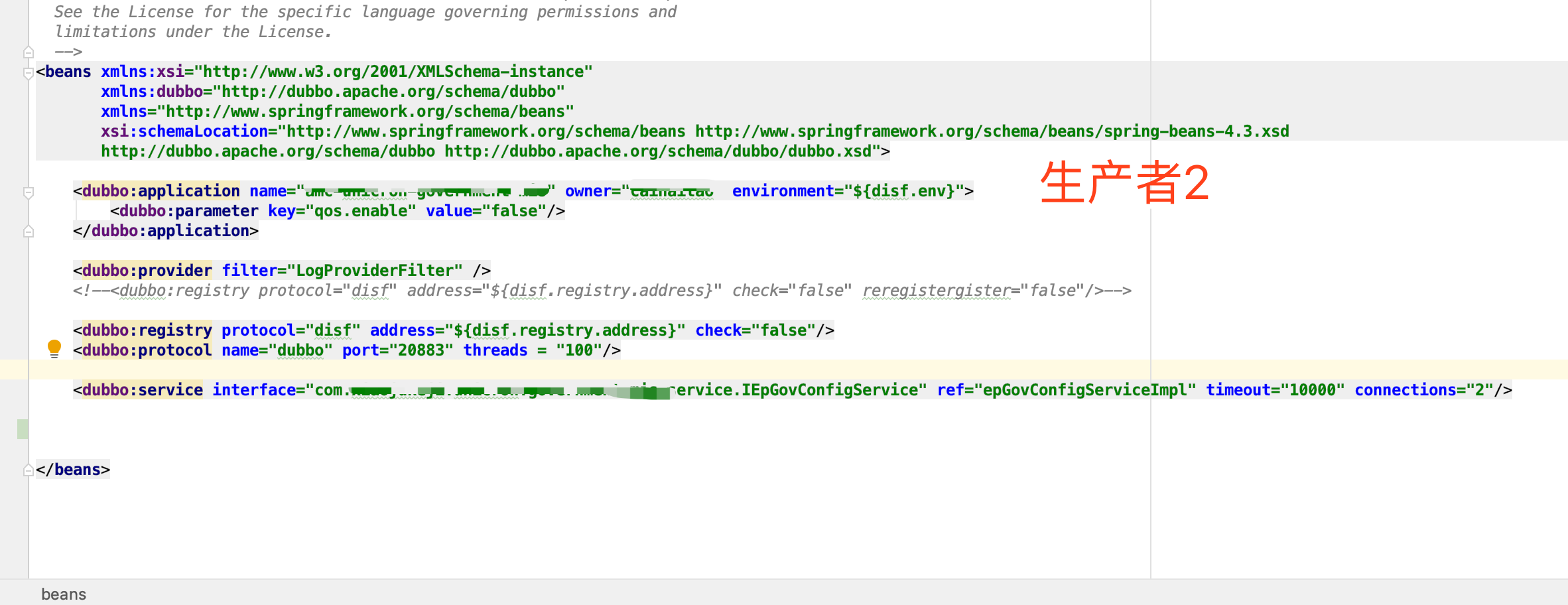Click fold end marker at closing dubbo:application

pos(28,232)
